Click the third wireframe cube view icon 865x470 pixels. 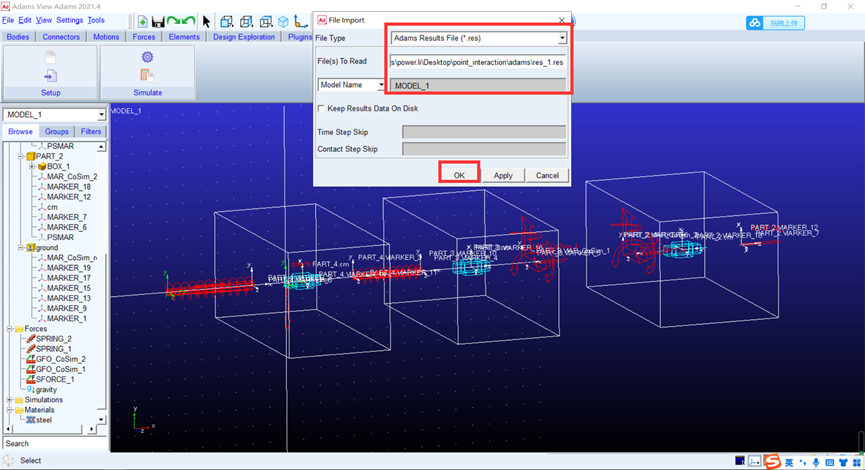(266, 22)
